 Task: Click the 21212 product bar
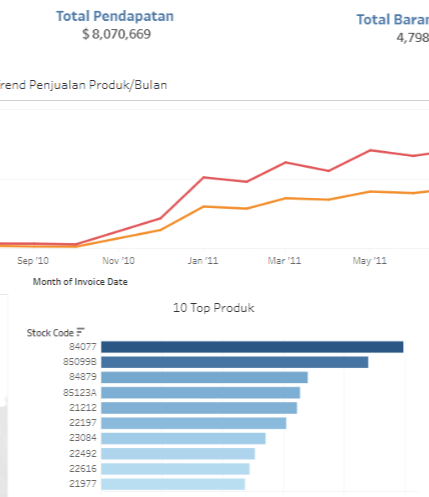199,408
